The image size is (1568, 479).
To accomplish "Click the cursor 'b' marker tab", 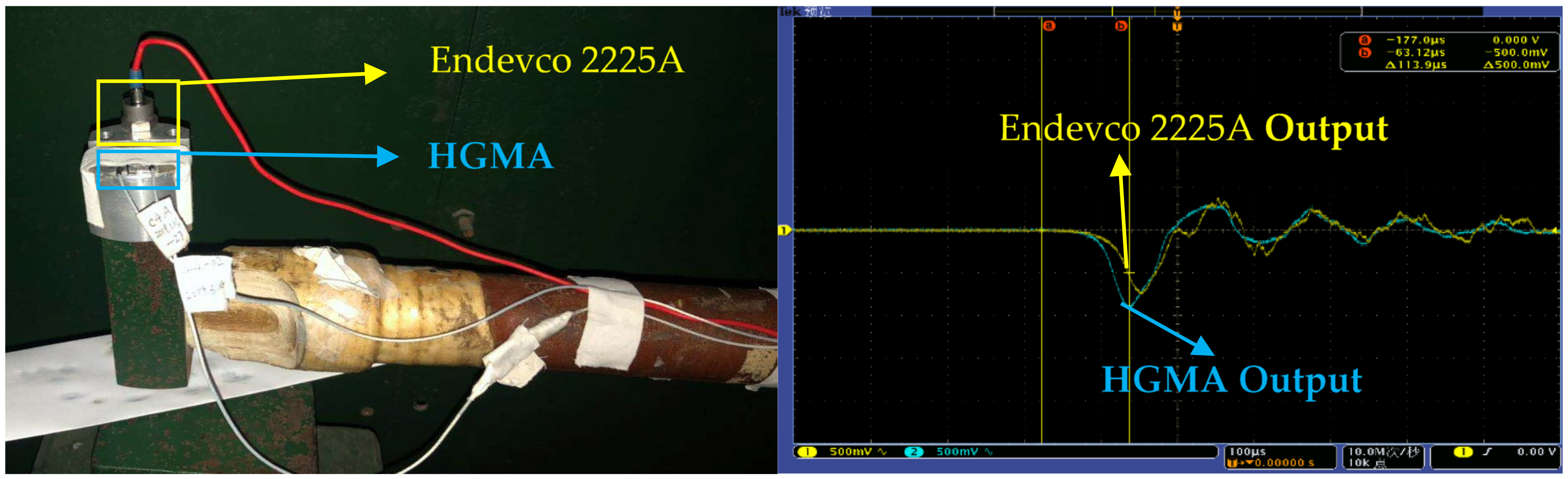I will tap(1121, 26).
